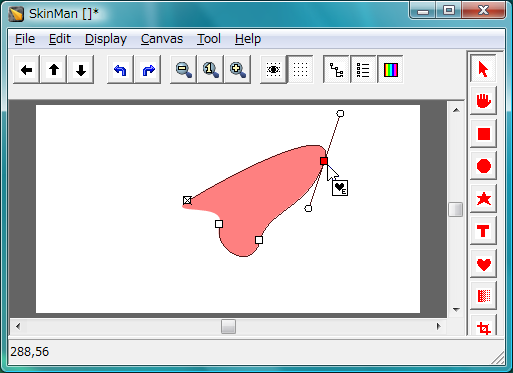Toggle the object tree panel button

tap(336, 70)
